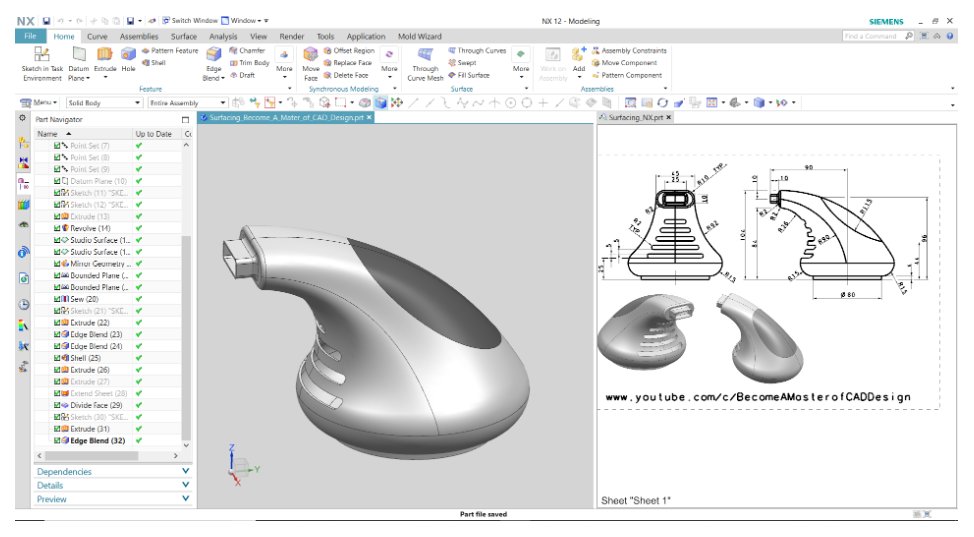The height and width of the screenshot is (537, 974).
Task: Toggle checkbox for Revolve (14) feature
Action: tap(57, 228)
